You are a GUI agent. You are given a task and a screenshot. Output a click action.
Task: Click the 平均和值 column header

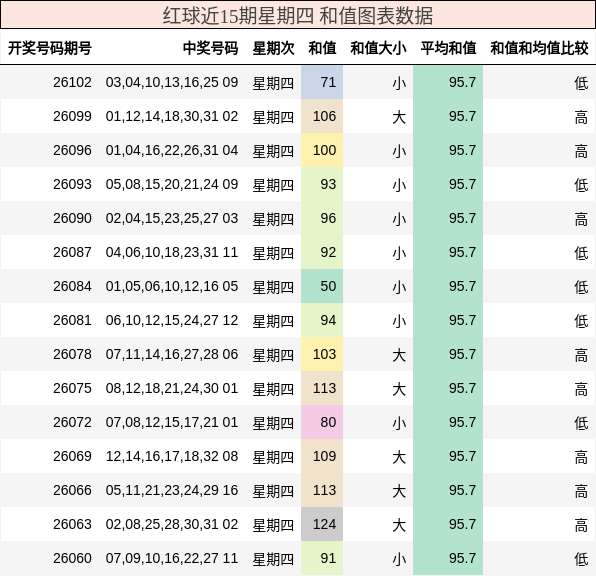pyautogui.click(x=448, y=48)
